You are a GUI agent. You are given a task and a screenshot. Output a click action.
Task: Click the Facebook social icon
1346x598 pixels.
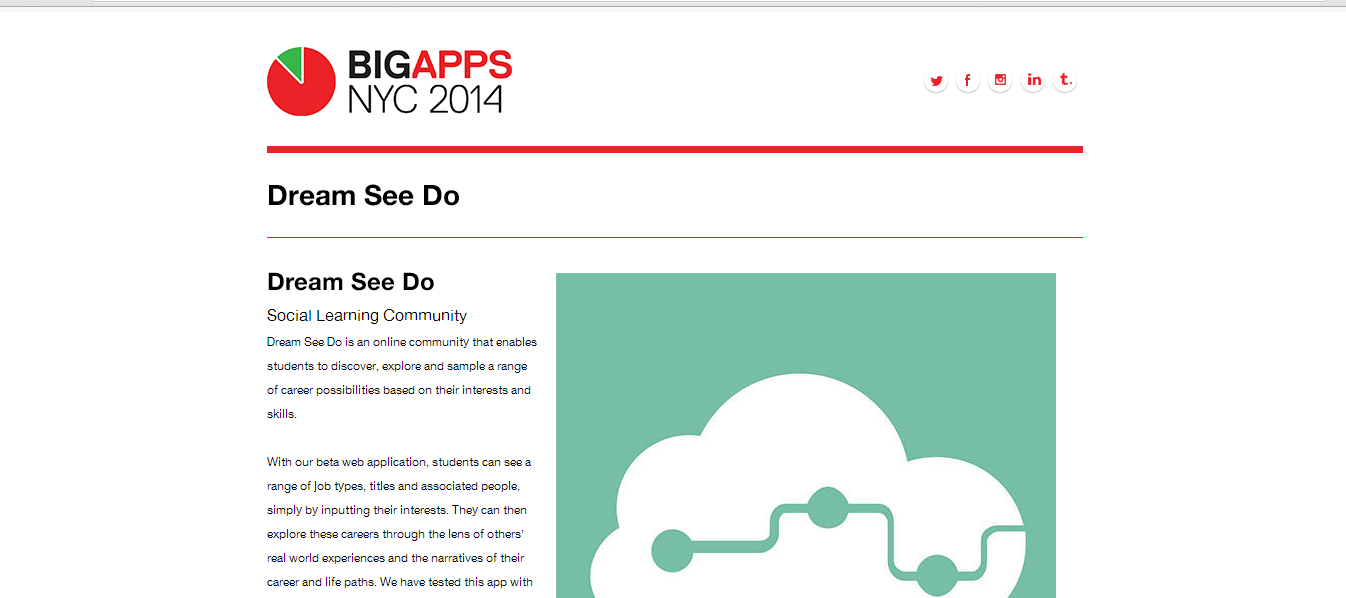tap(968, 80)
